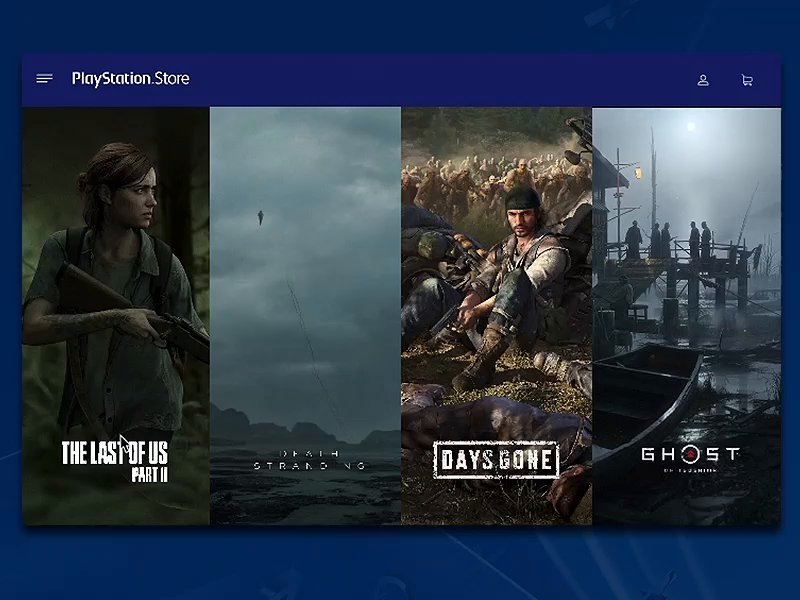The image size is (800, 600).
Task: Select the Death Stranding game card
Action: point(305,316)
